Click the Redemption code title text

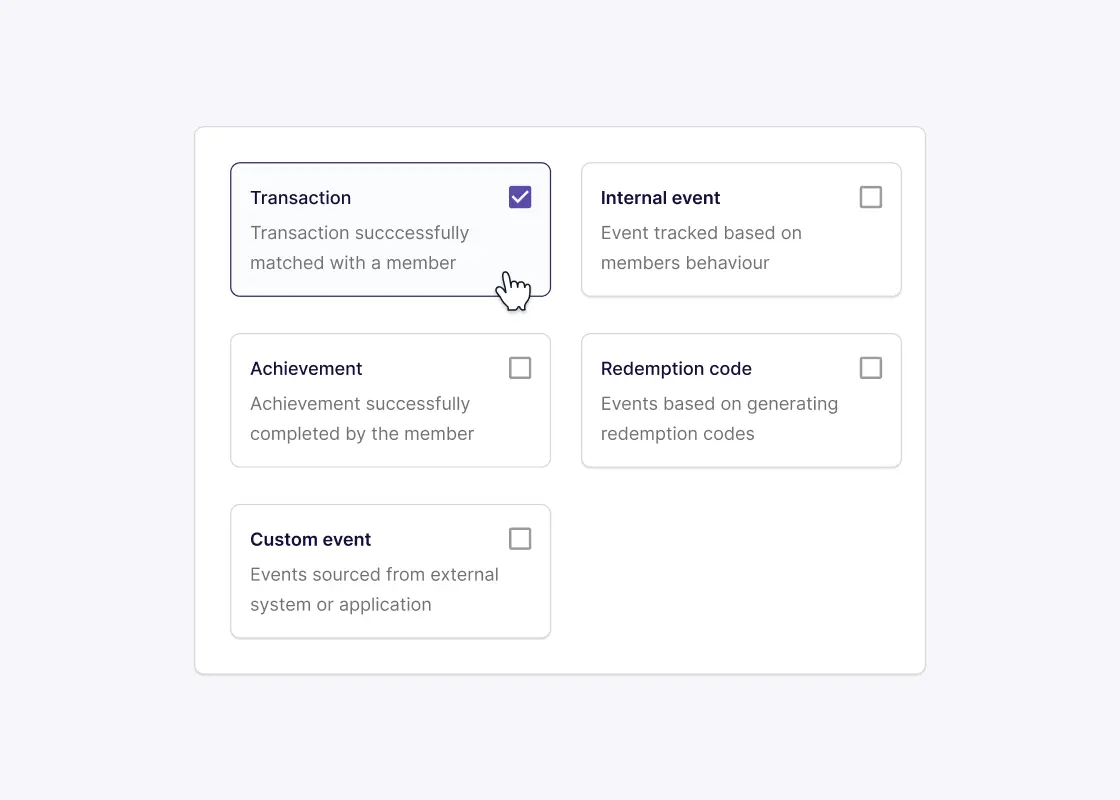point(676,368)
